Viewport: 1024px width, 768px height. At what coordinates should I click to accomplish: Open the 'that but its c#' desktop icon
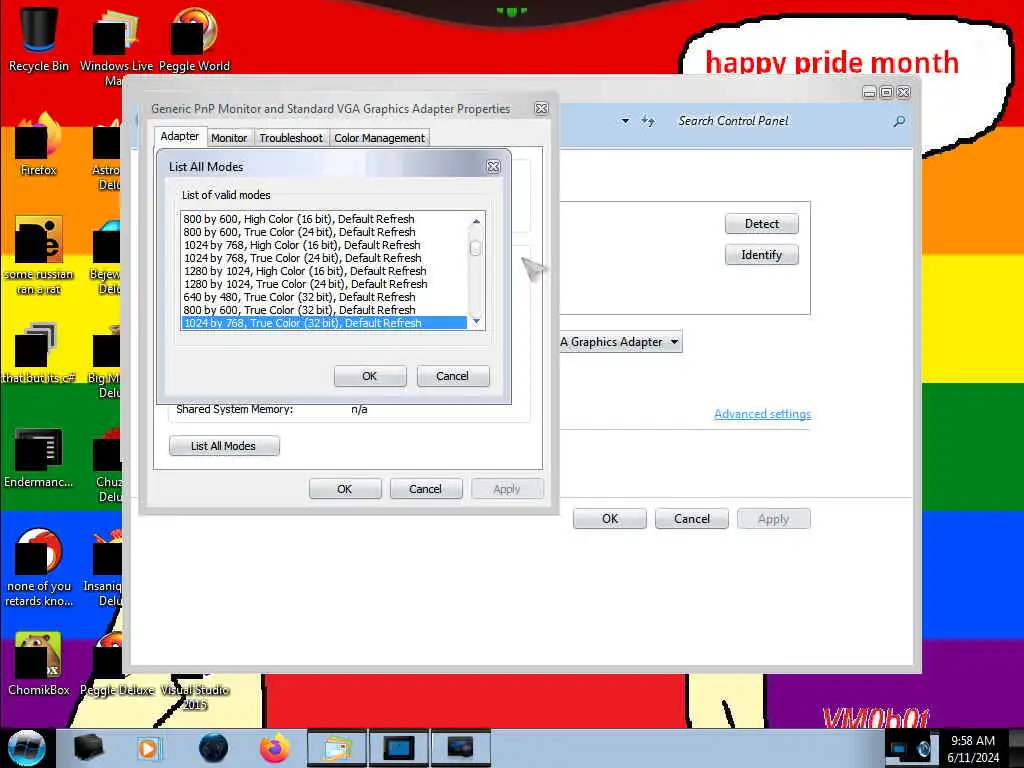39,353
